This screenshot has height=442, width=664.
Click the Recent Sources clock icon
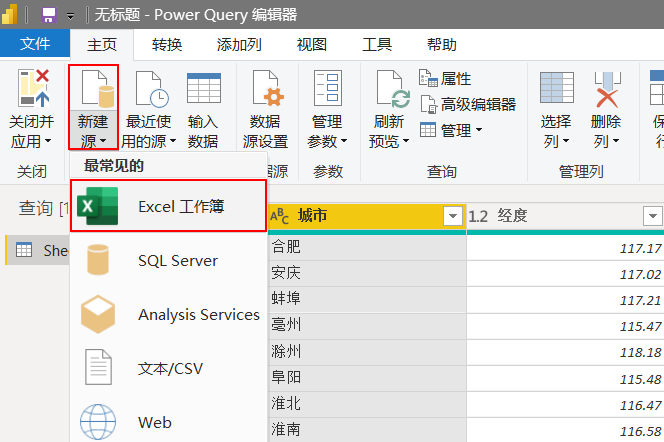152,88
